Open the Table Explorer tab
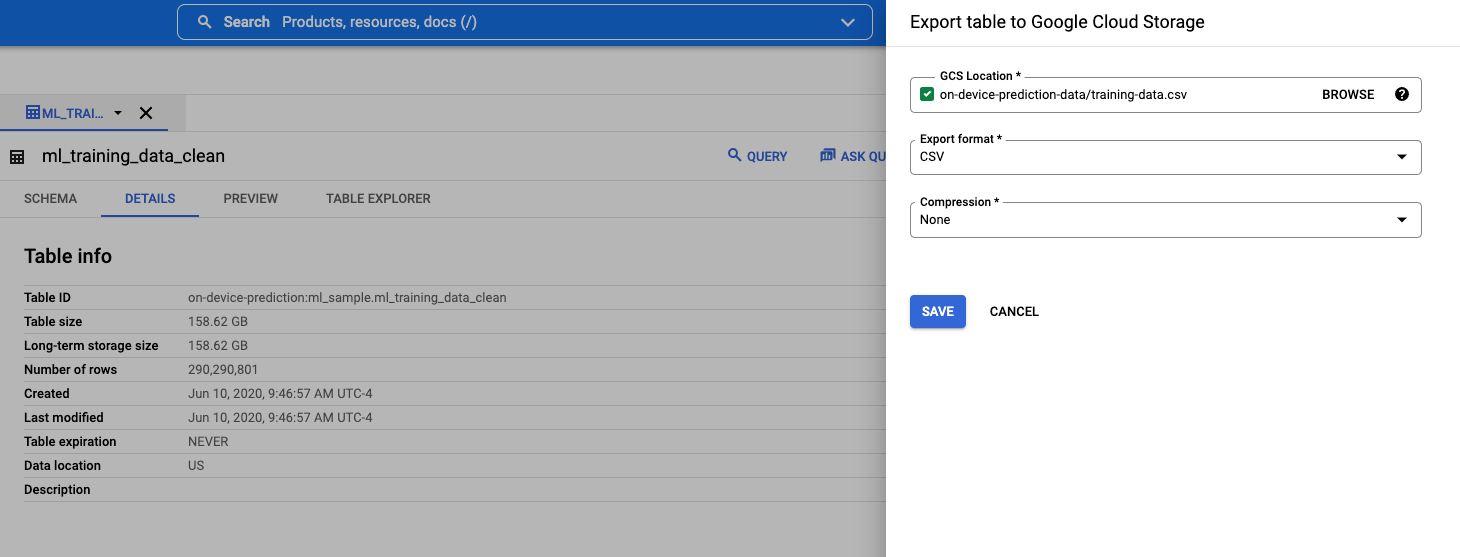Screen dimensions: 1460x557 coord(378,199)
